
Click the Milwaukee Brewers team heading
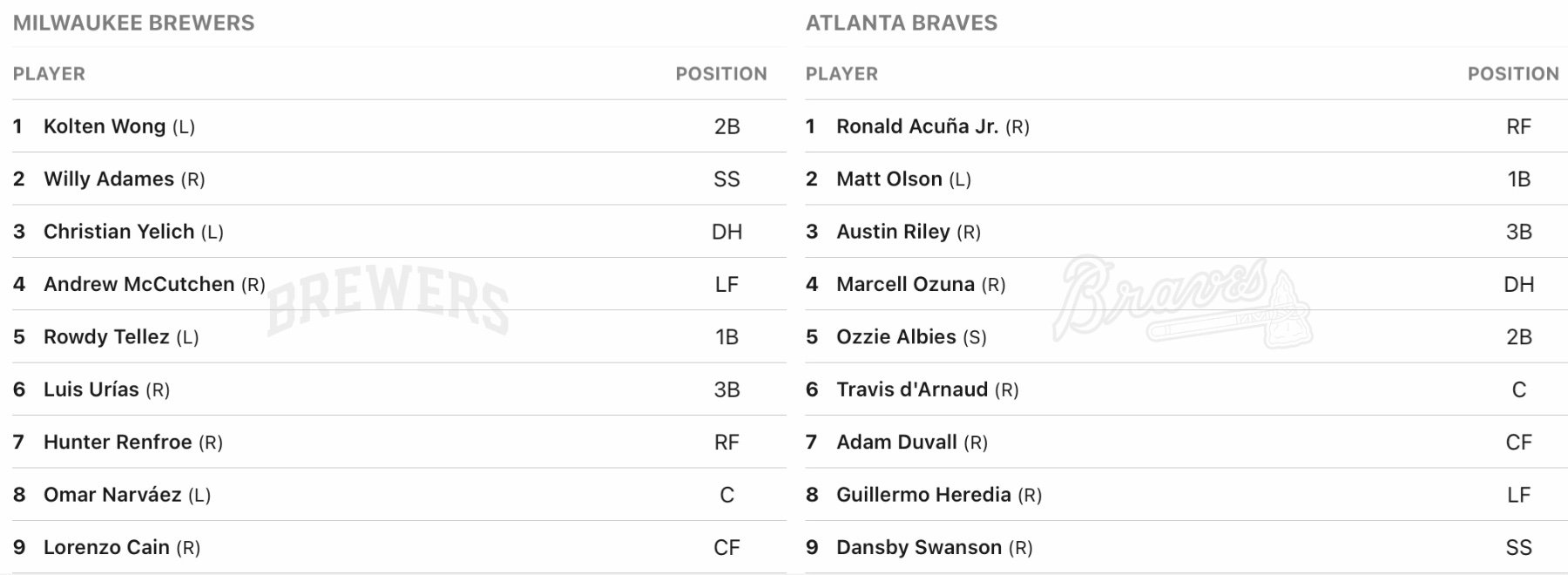[133, 23]
